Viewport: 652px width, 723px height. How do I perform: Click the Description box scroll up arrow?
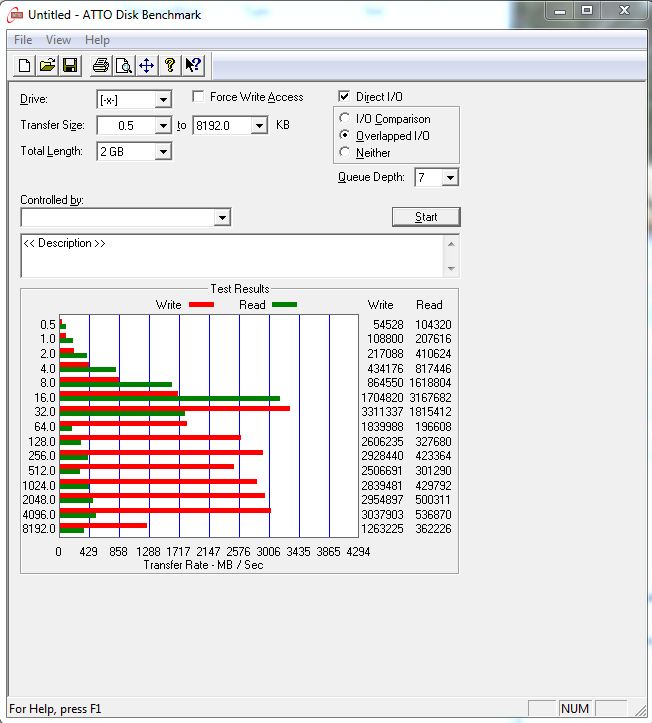[451, 244]
